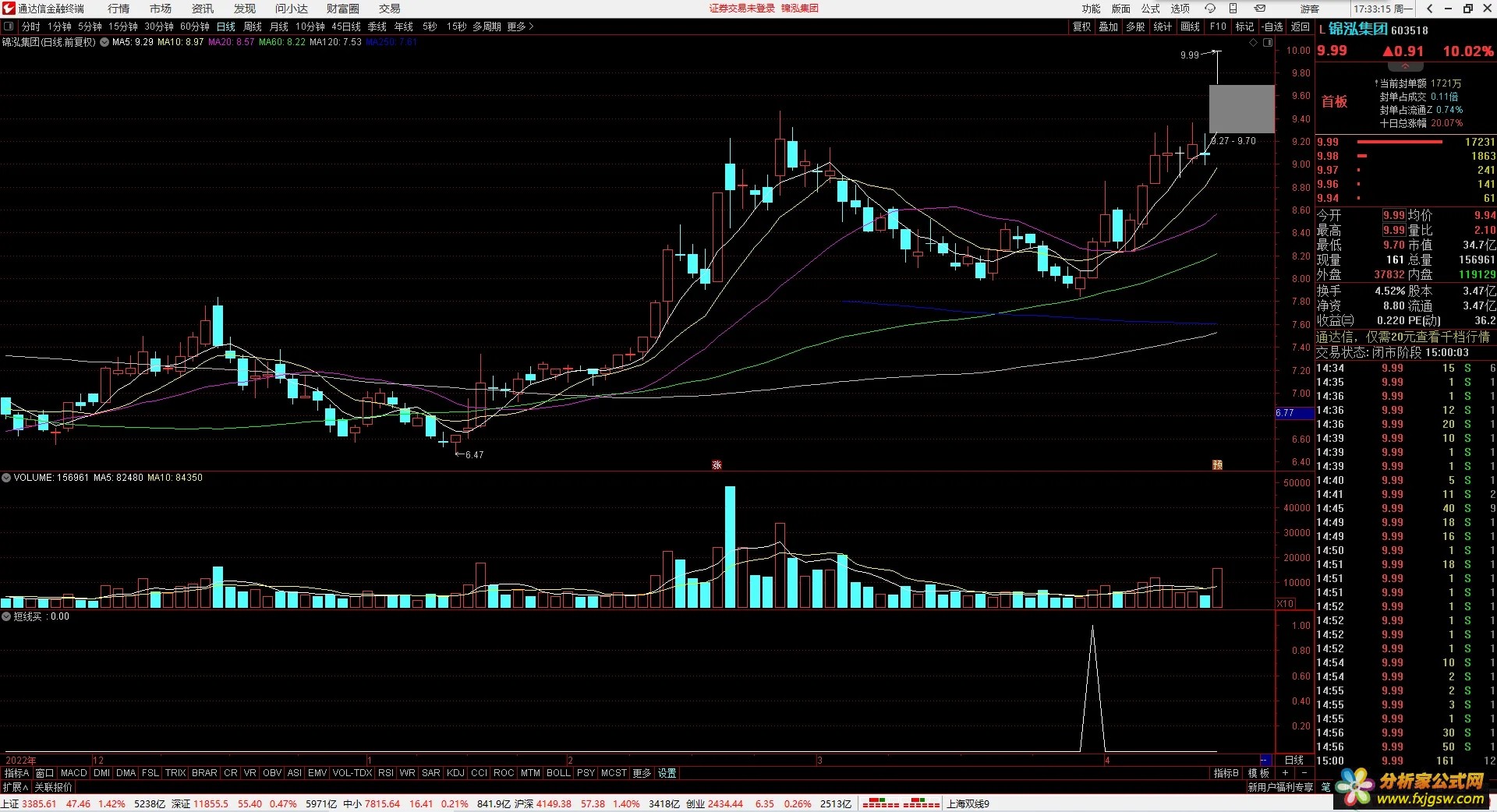Open the 指标B indicator group selector

coord(1226,773)
